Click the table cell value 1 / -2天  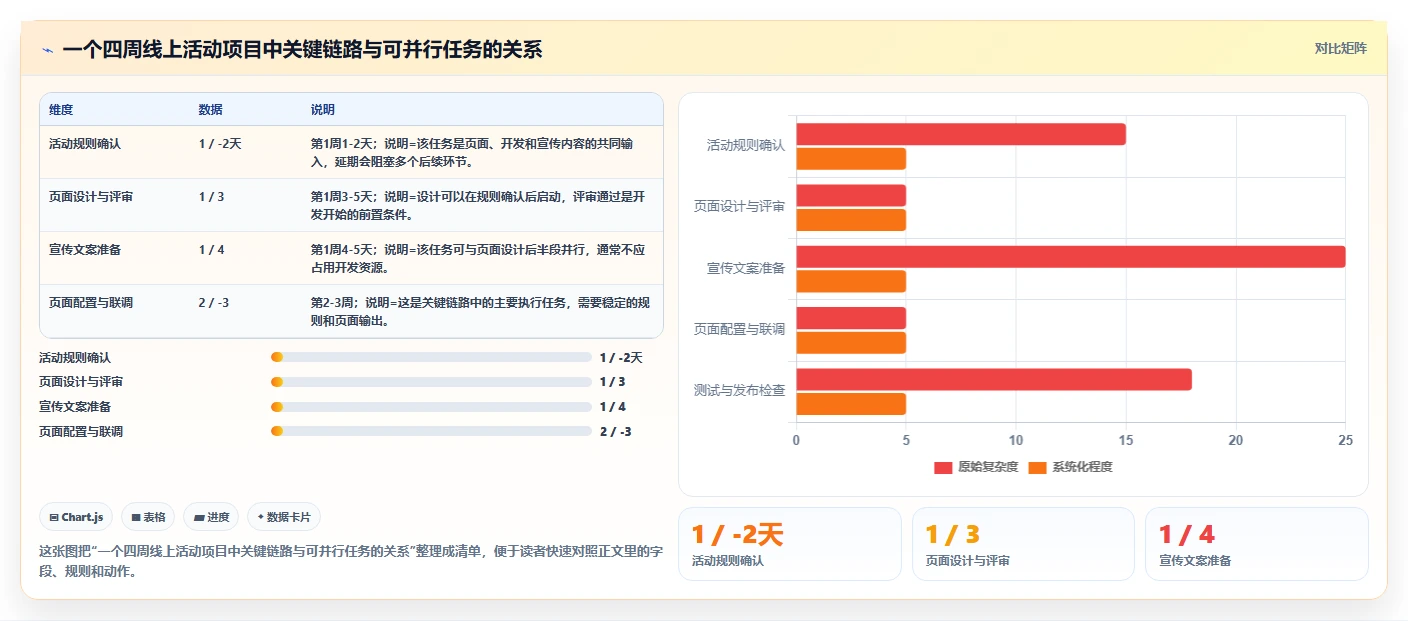click(x=220, y=144)
